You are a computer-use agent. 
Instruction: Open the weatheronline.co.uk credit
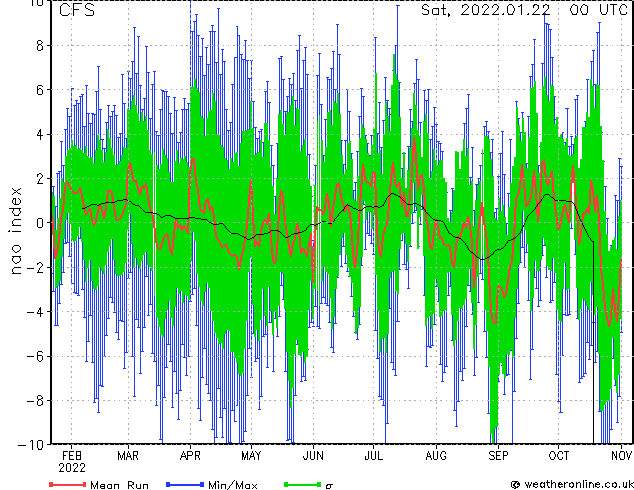572,484
